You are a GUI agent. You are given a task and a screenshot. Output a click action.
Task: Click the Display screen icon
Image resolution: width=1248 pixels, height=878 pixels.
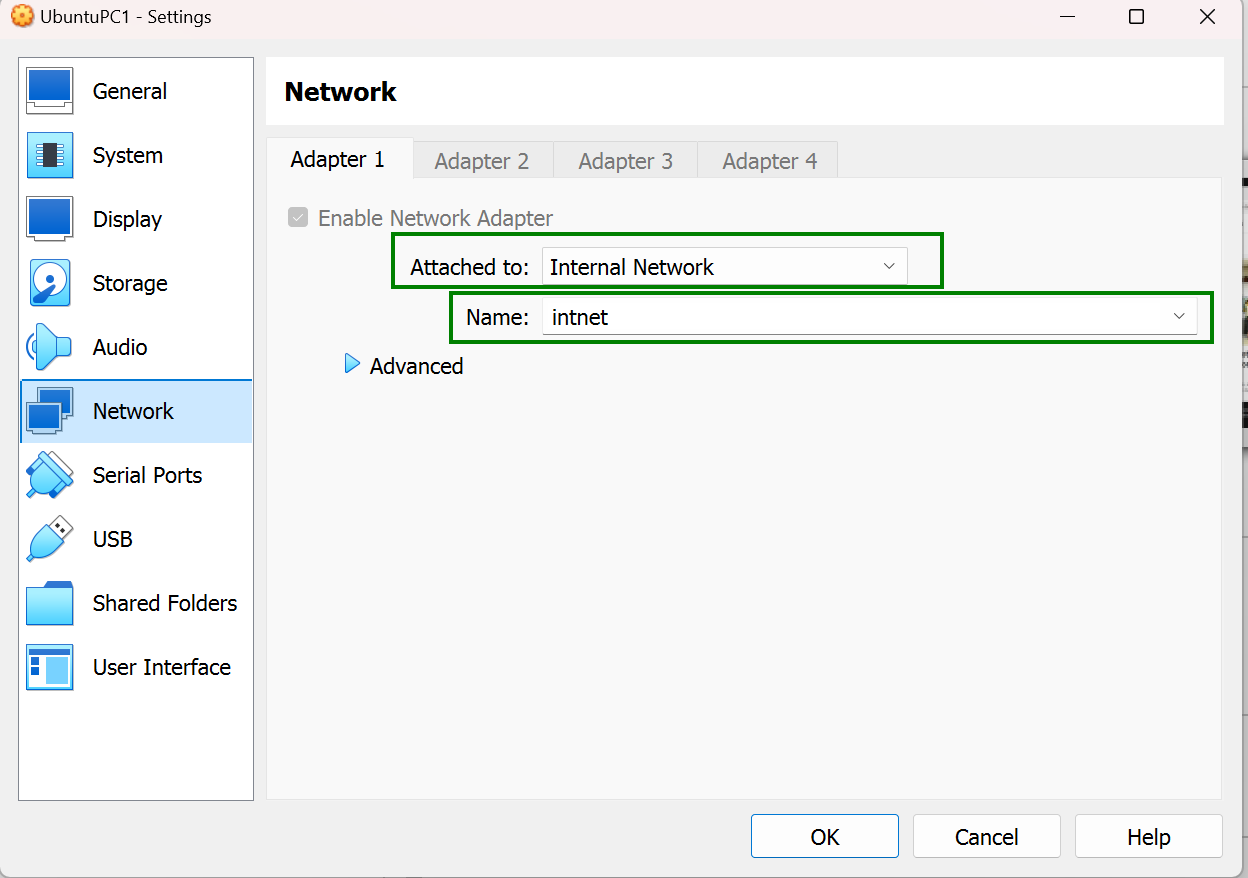click(x=50, y=219)
